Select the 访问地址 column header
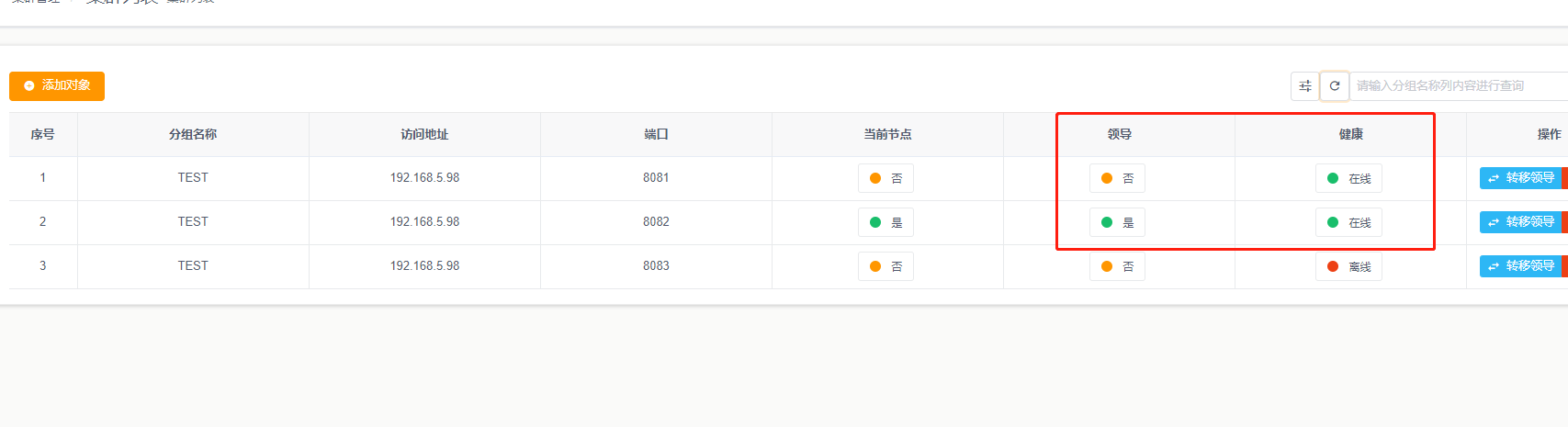Viewport: 1568px width, 427px height. (424, 134)
